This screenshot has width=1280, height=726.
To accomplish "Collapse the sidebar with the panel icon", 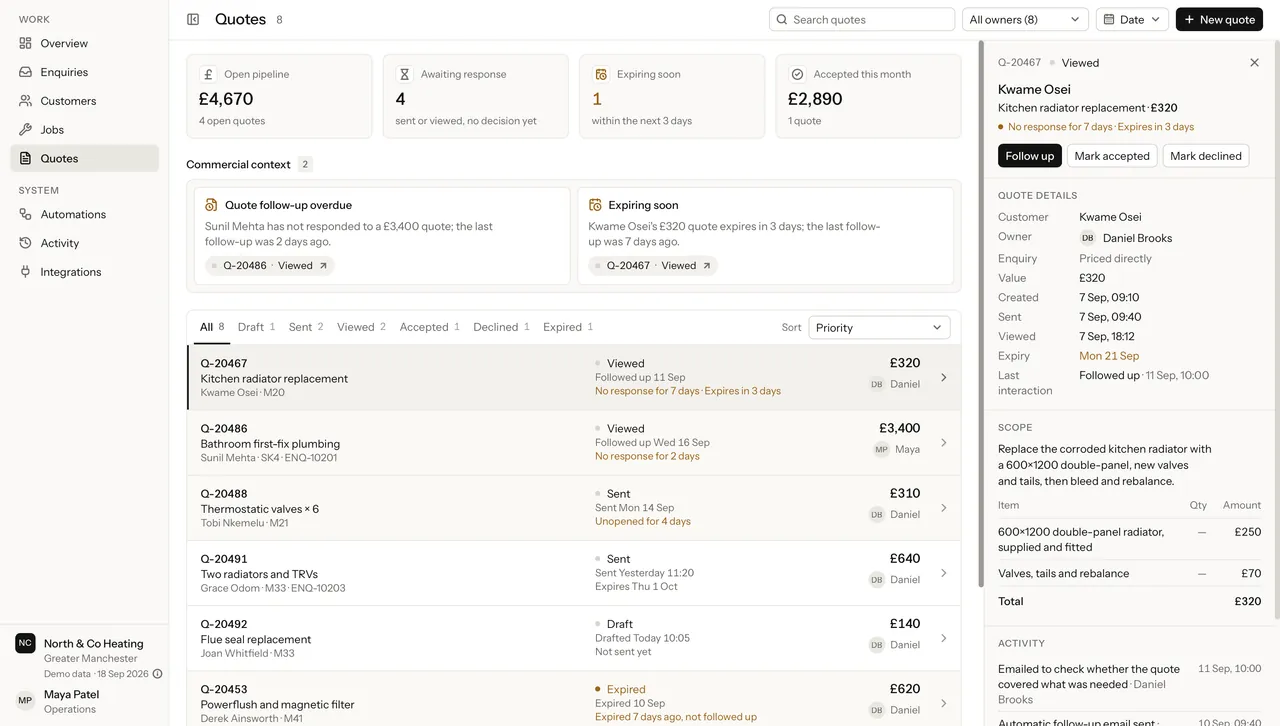I will pos(193,19).
